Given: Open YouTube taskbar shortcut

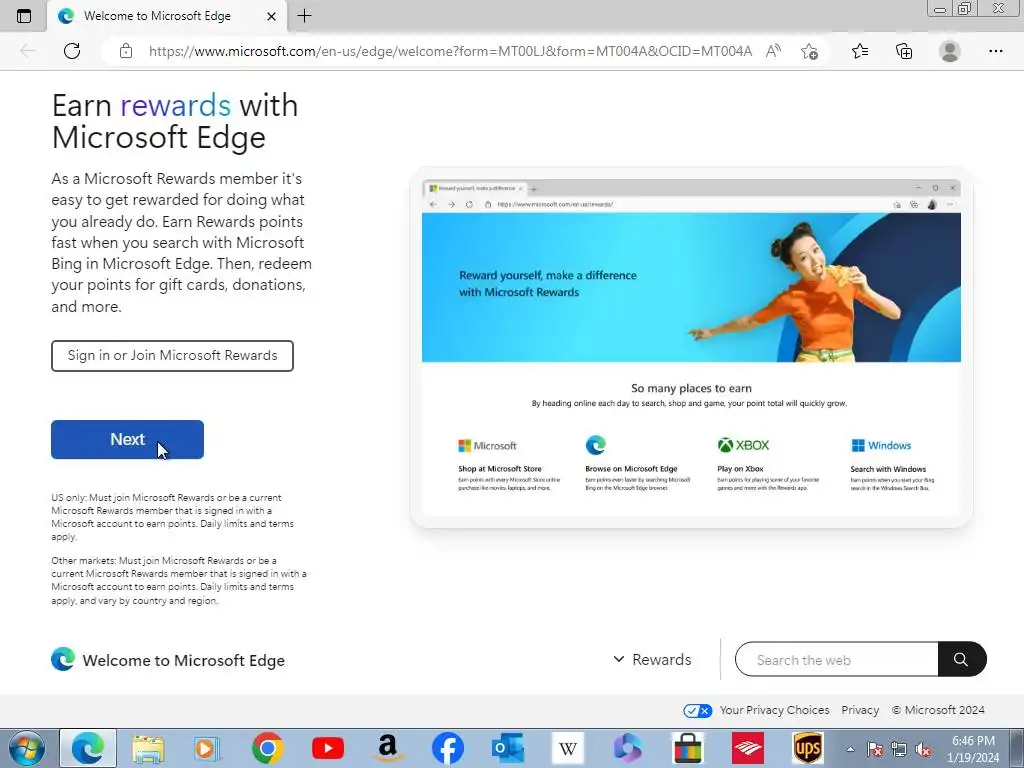Looking at the screenshot, I should tap(328, 748).
